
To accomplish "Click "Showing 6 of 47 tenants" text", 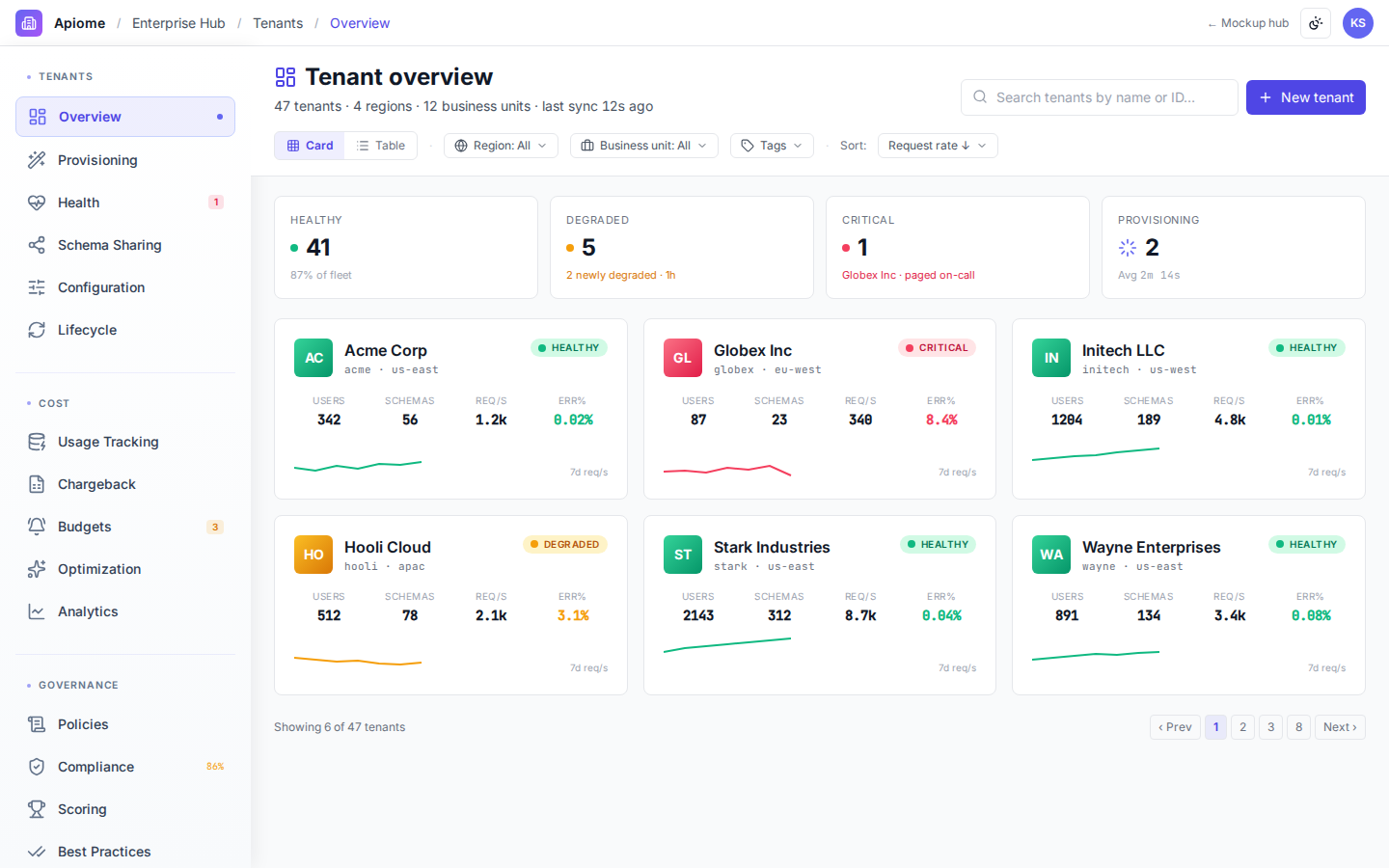I will pyautogui.click(x=340, y=727).
